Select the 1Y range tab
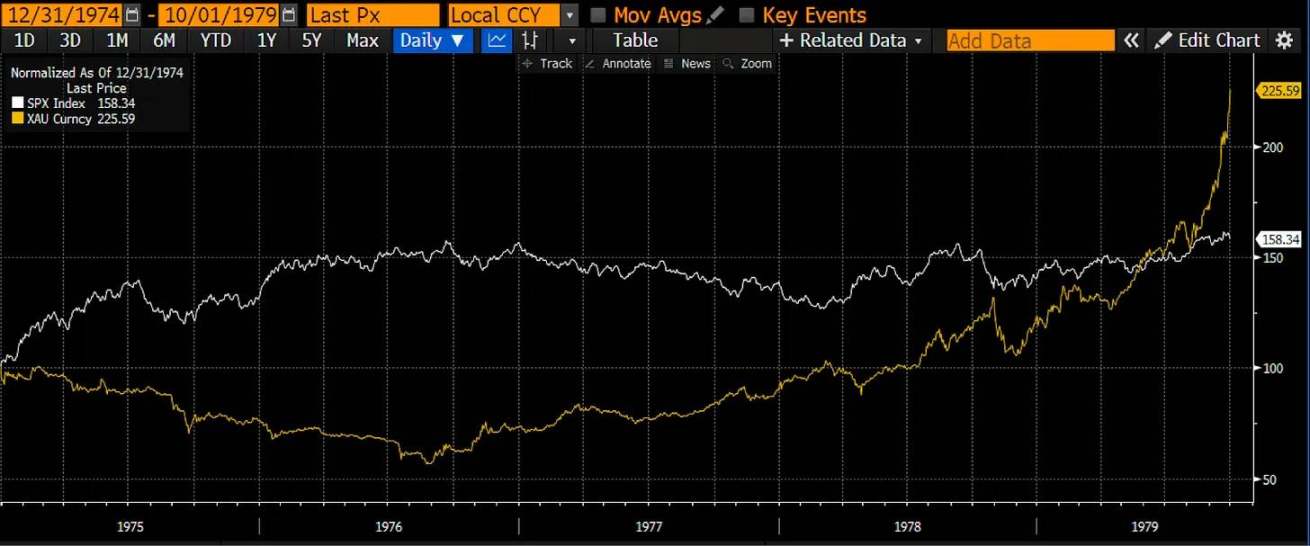Viewport: 1310px width, 546px height. pyautogui.click(x=266, y=40)
